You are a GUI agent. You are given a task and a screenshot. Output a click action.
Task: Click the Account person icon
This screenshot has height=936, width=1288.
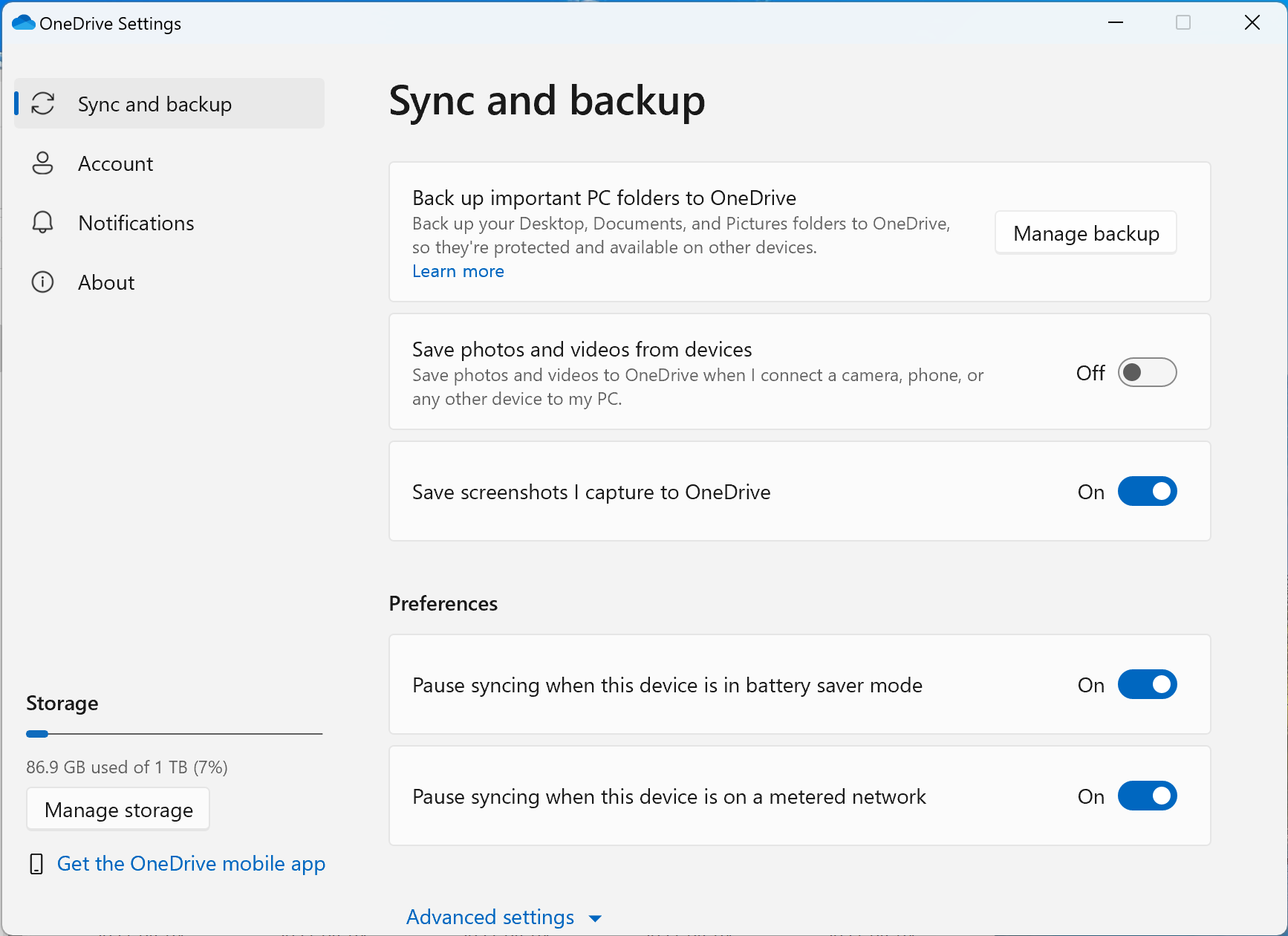(x=43, y=163)
